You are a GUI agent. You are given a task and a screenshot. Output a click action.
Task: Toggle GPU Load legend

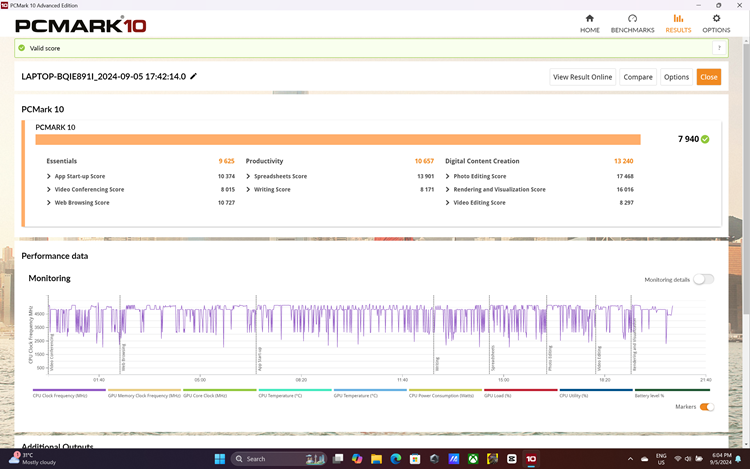pos(520,393)
